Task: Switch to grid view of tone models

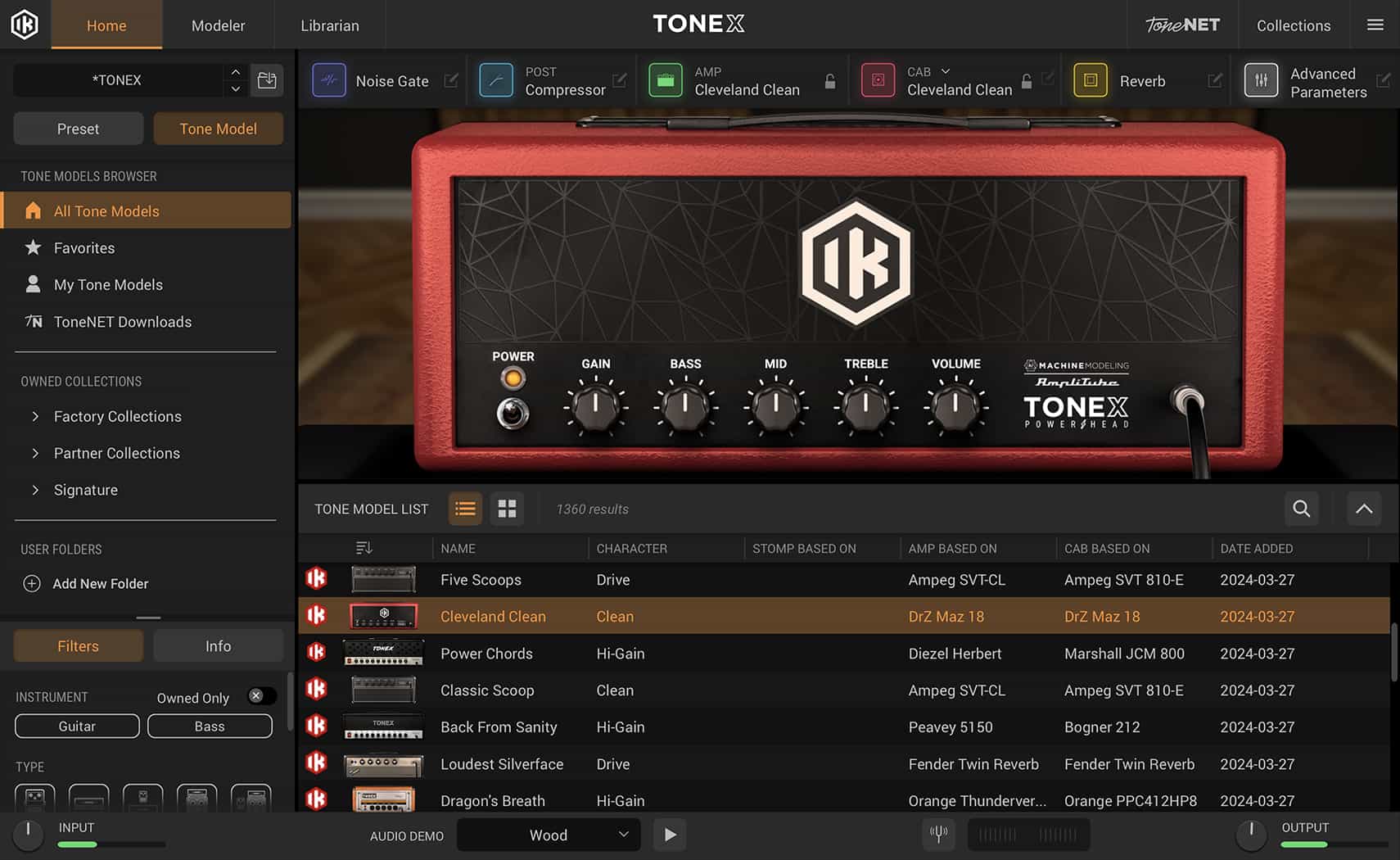Action: (507, 509)
